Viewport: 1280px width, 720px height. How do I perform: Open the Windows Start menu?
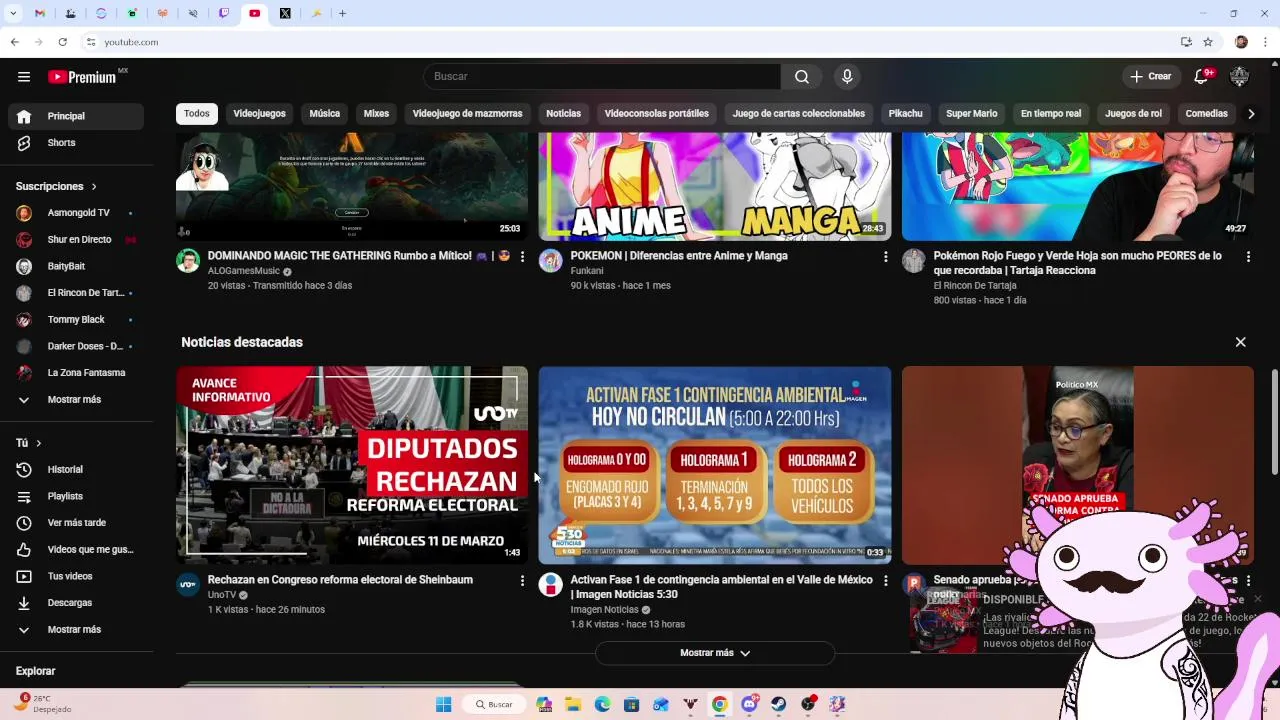tap(444, 704)
